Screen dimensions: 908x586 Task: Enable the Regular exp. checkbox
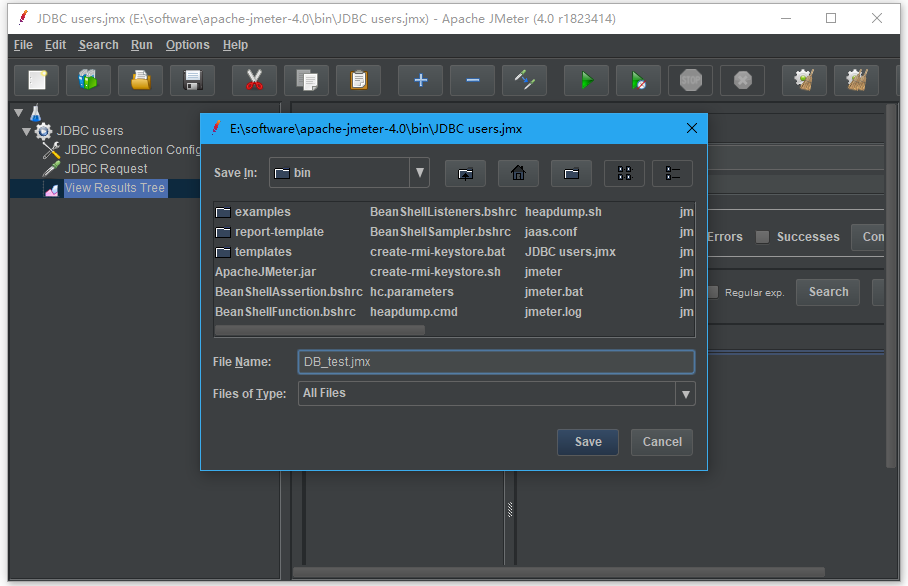click(713, 292)
